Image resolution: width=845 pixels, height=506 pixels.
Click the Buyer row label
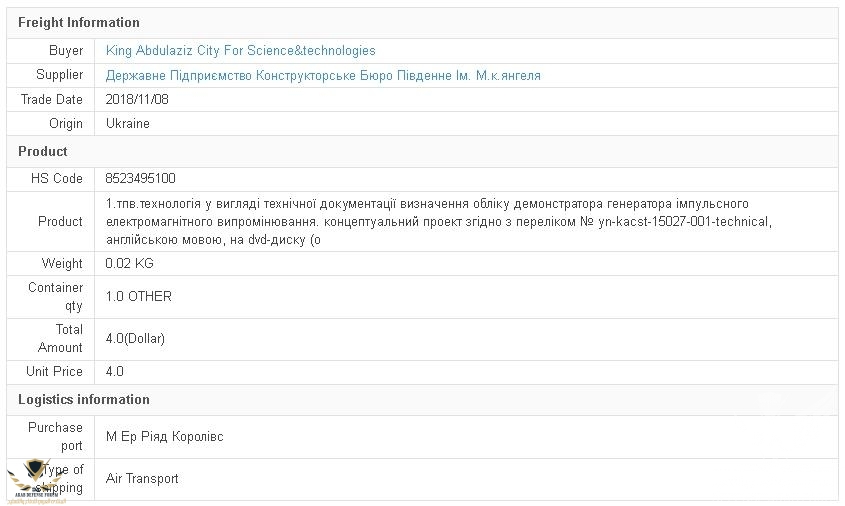(x=66, y=51)
